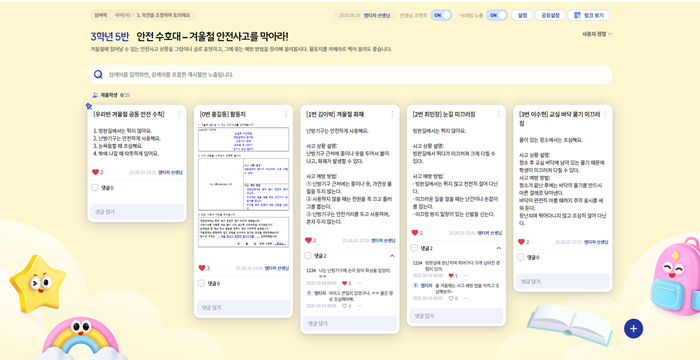This screenshot has height=360, width=700.
Task: Click the 댓글 달기 field on the 활동지 card
Action: tap(243, 307)
